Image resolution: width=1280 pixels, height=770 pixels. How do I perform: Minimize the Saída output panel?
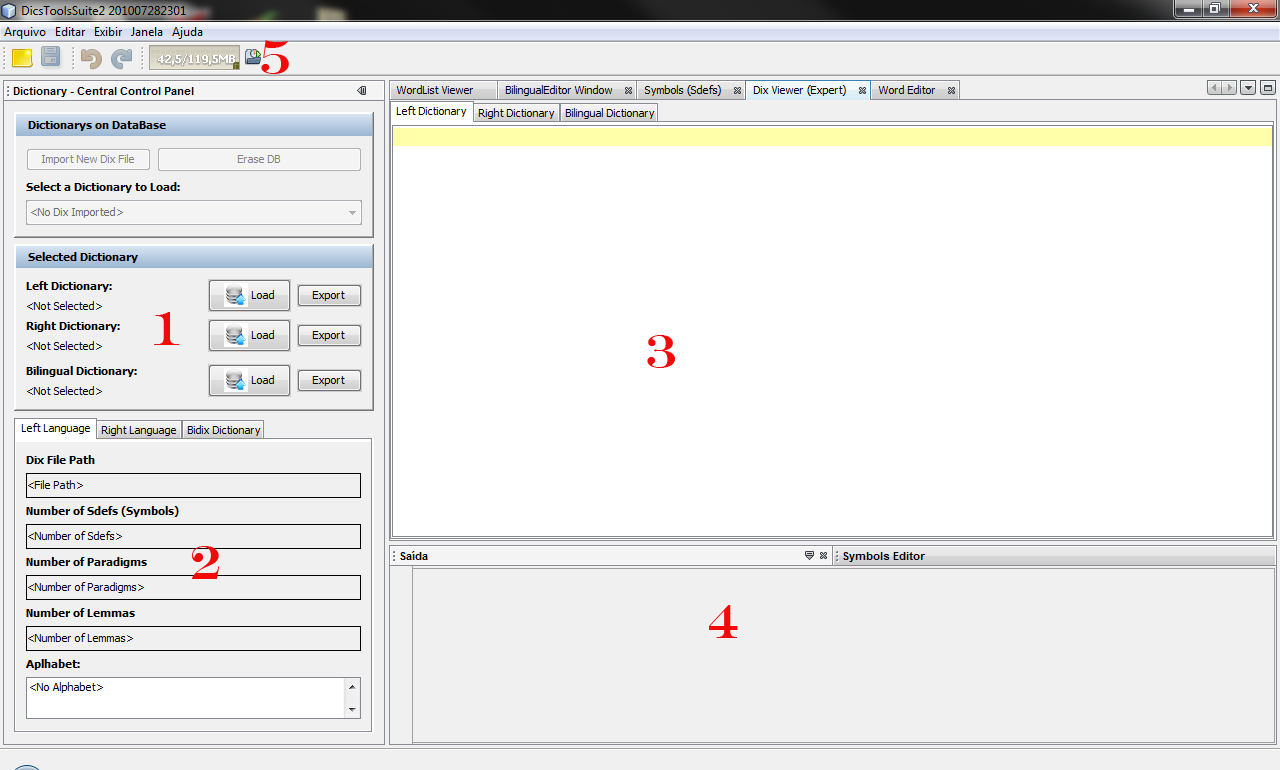coord(809,556)
